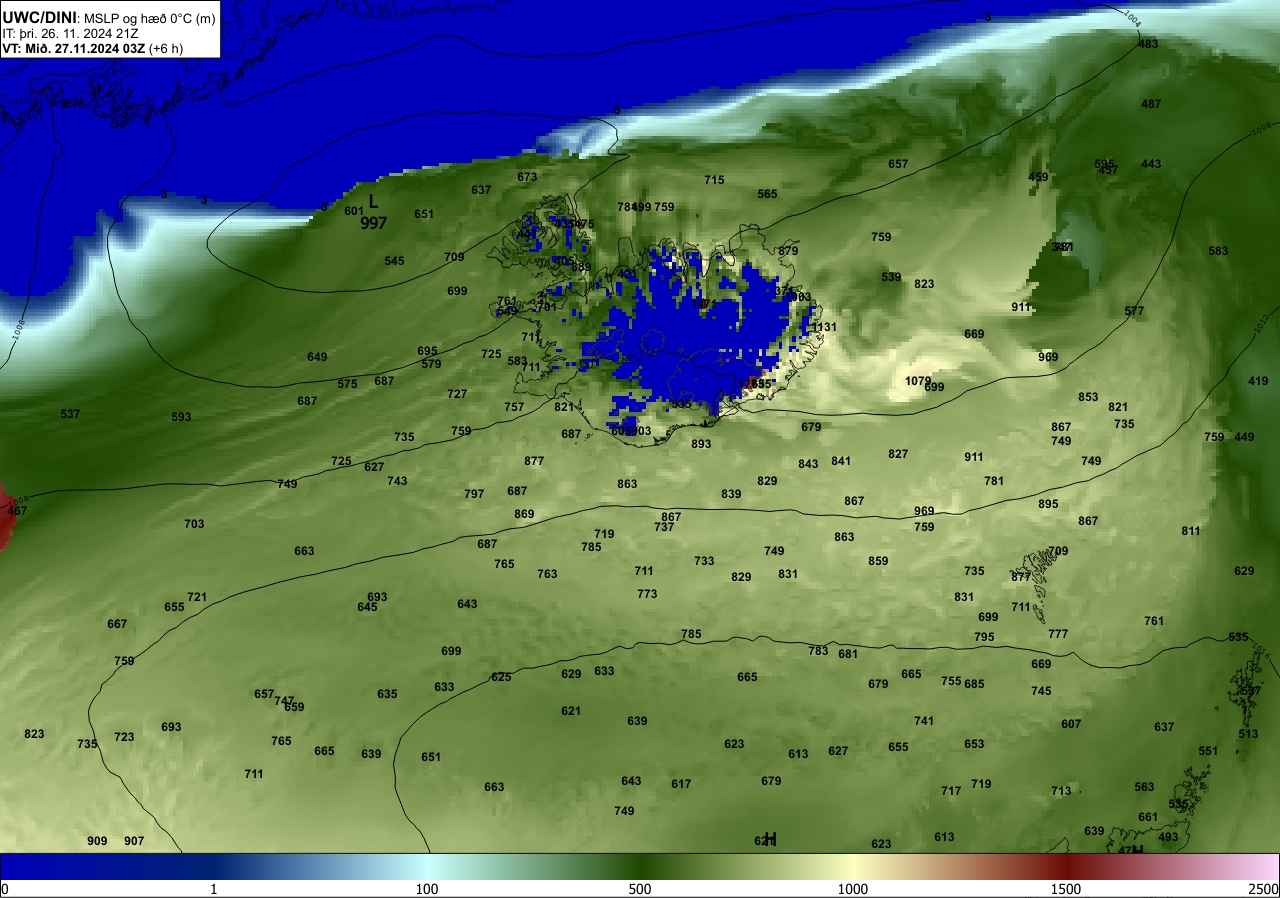Image resolution: width=1280 pixels, height=898 pixels.
Task: Click the 'L' low pressure marker
Action: (x=373, y=202)
